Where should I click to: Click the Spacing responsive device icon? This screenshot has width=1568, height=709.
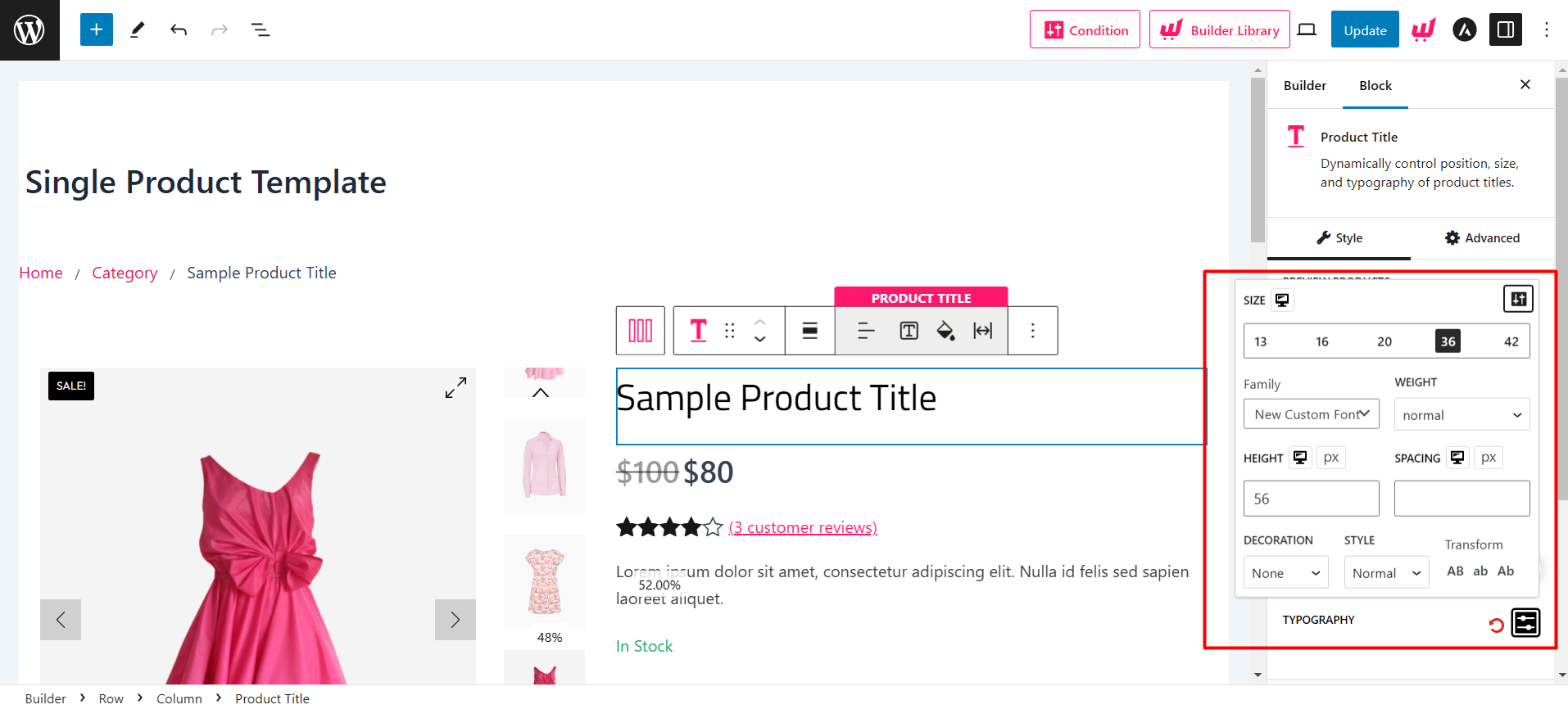click(1457, 458)
